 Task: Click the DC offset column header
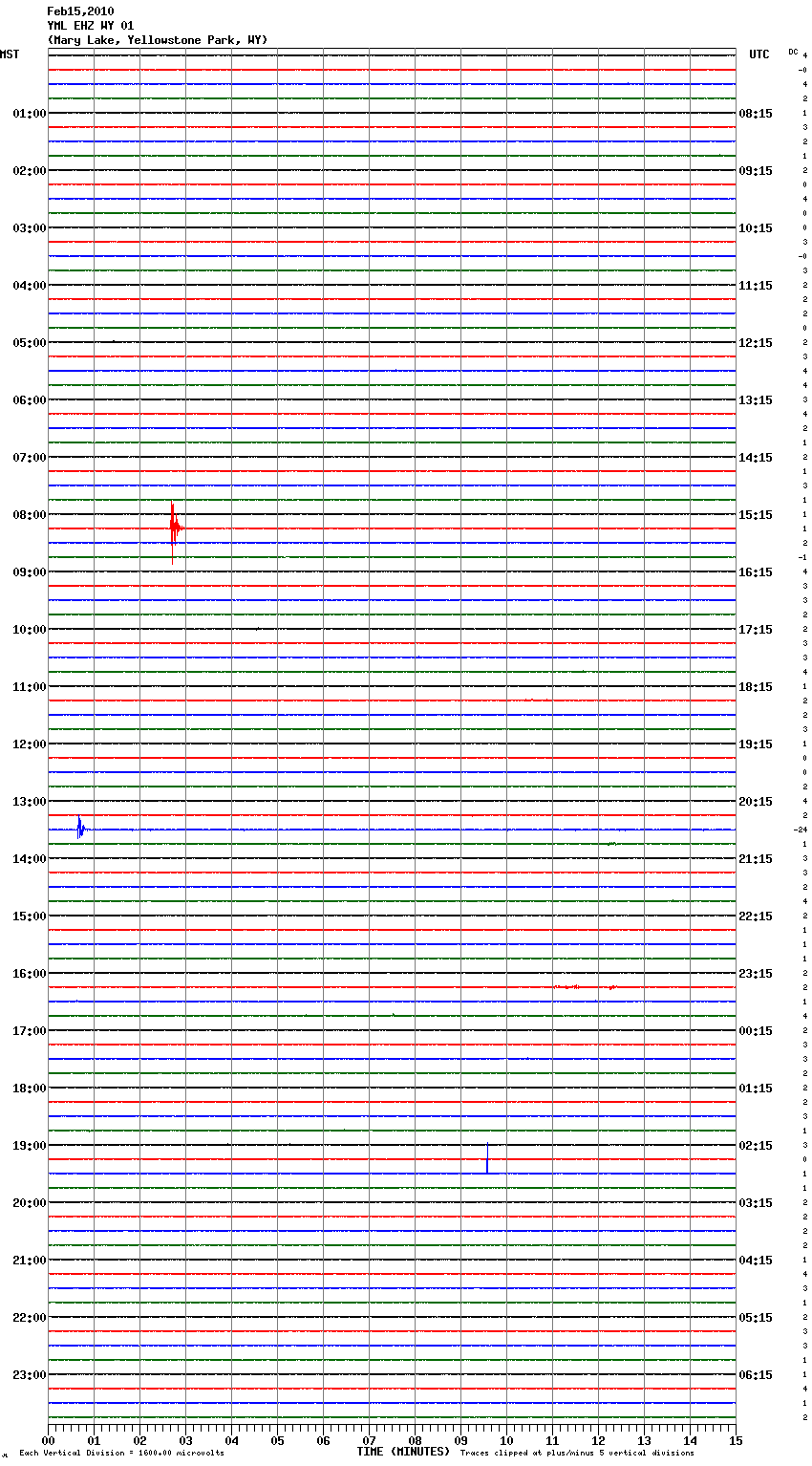[793, 52]
